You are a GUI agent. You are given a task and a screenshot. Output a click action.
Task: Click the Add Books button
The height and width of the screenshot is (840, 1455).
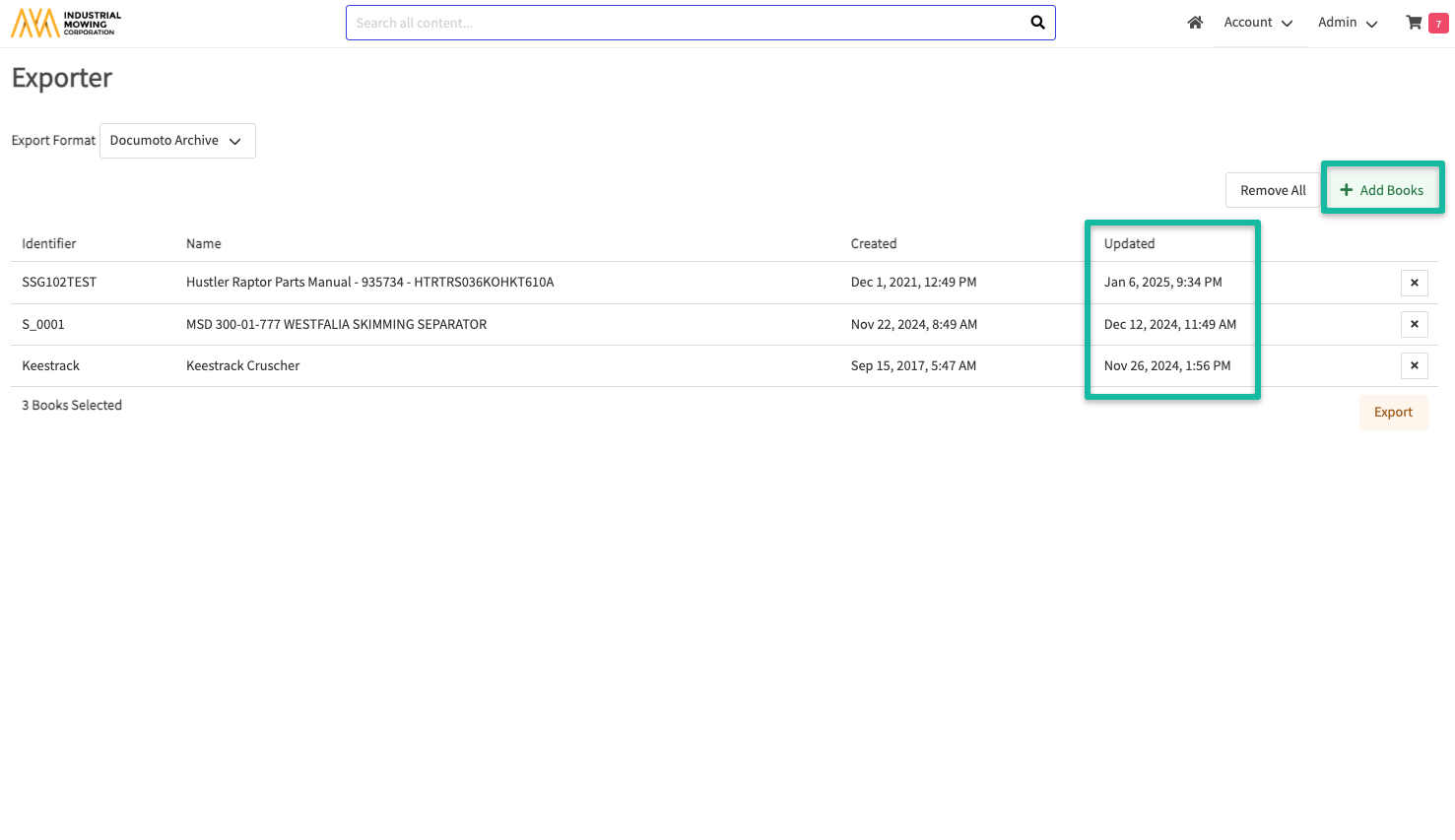[1381, 190]
